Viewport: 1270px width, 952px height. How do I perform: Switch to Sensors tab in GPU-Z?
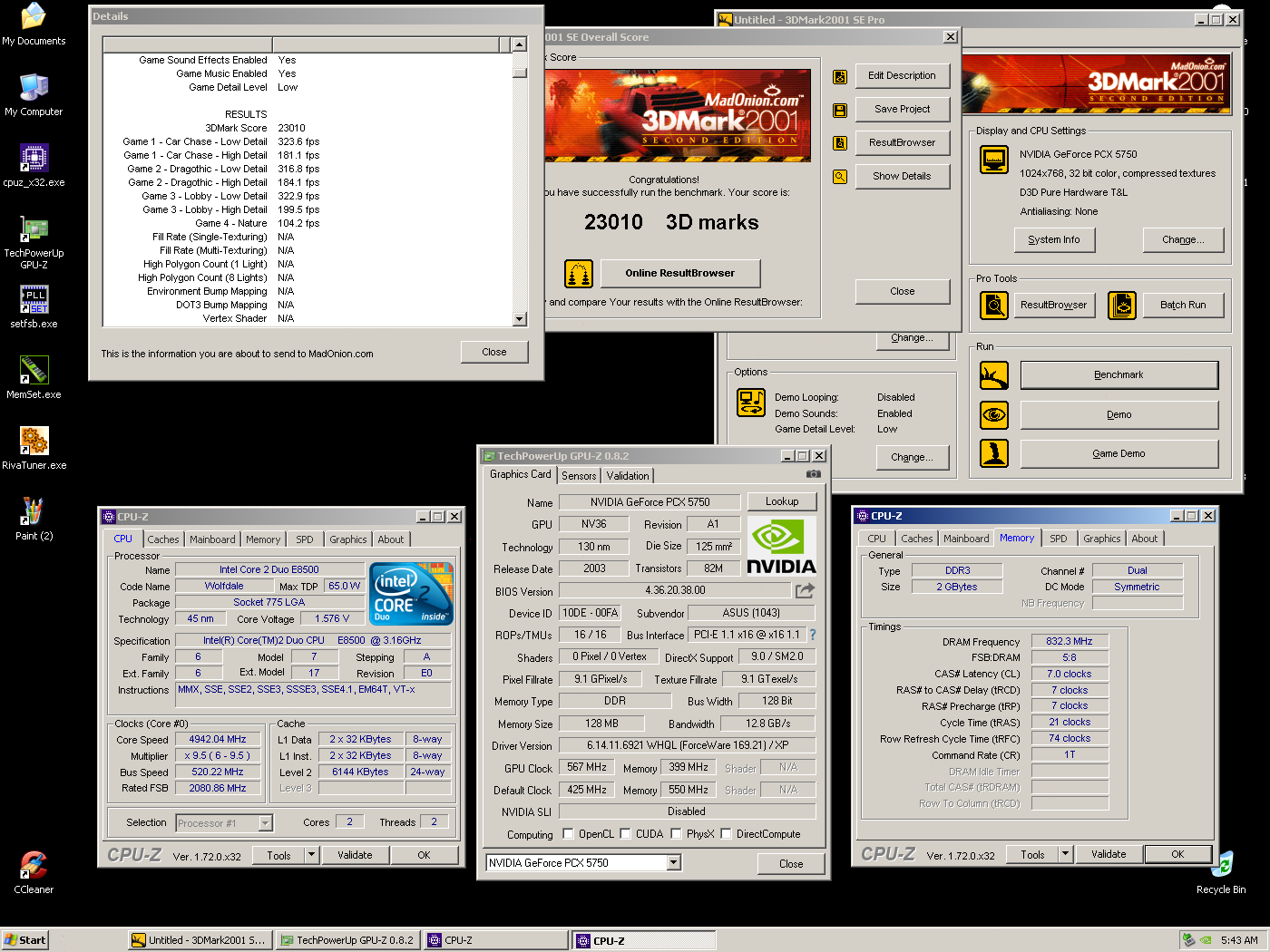(x=579, y=476)
